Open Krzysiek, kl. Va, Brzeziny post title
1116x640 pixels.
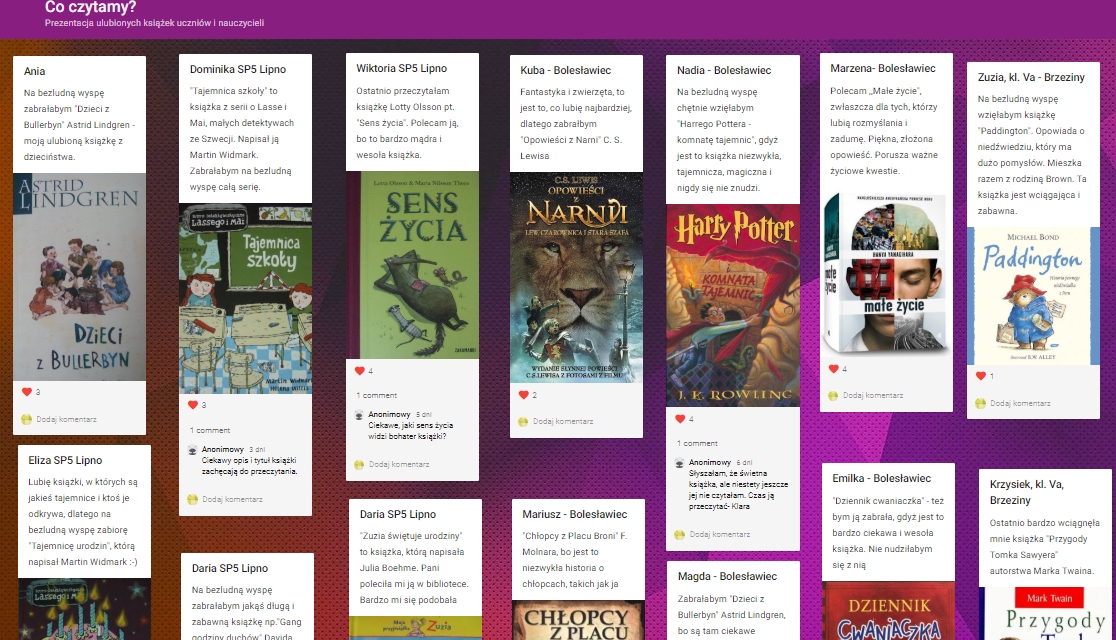(x=1026, y=492)
